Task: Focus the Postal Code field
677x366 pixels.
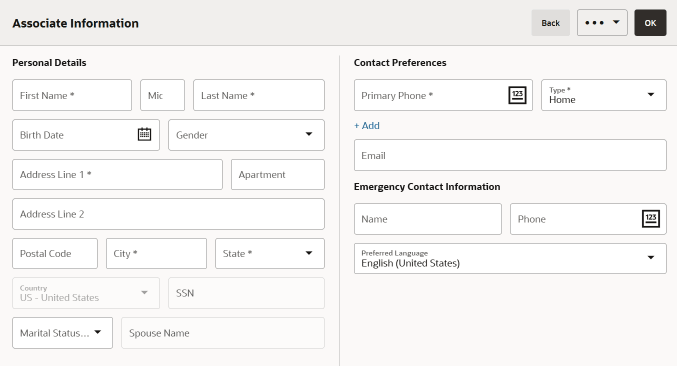Action: tap(55, 253)
